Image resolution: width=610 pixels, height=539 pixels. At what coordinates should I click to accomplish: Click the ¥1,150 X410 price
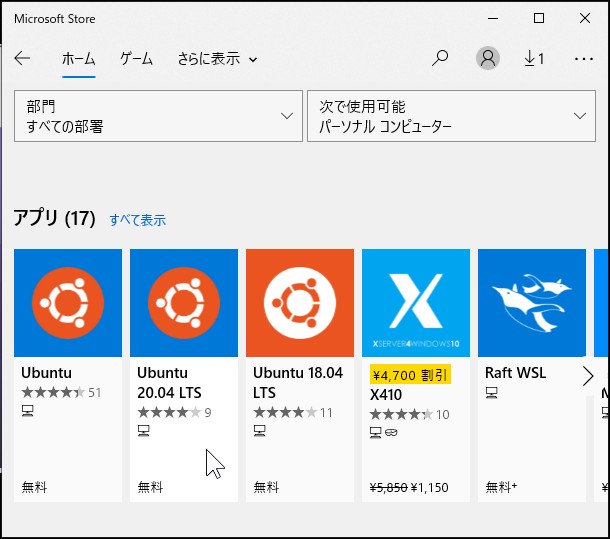click(429, 487)
